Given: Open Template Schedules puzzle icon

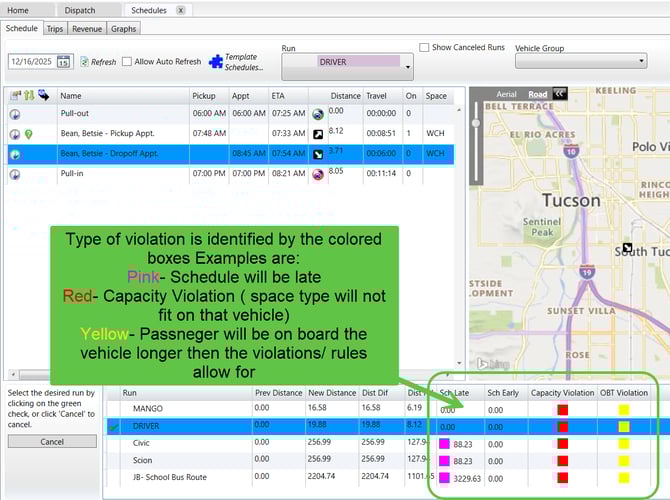Looking at the screenshot, I should coord(216,62).
